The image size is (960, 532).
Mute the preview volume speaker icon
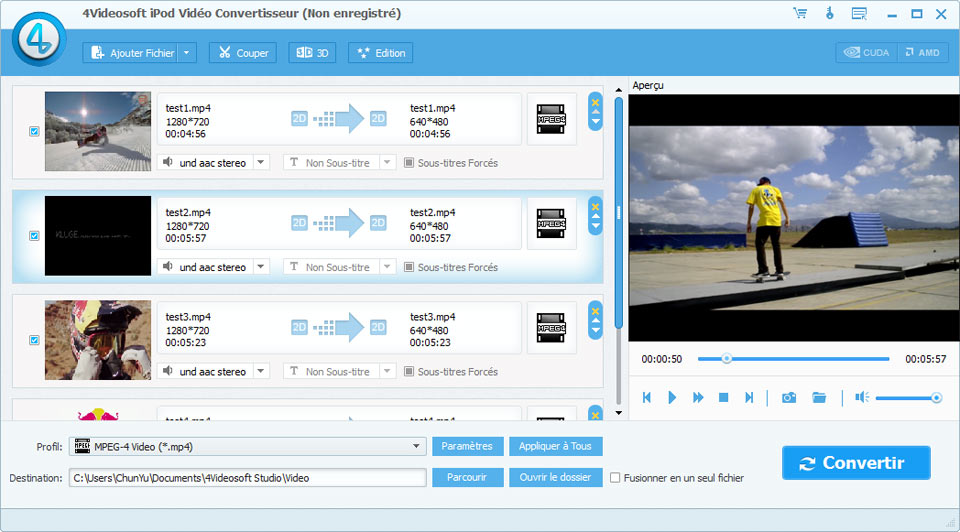861,398
